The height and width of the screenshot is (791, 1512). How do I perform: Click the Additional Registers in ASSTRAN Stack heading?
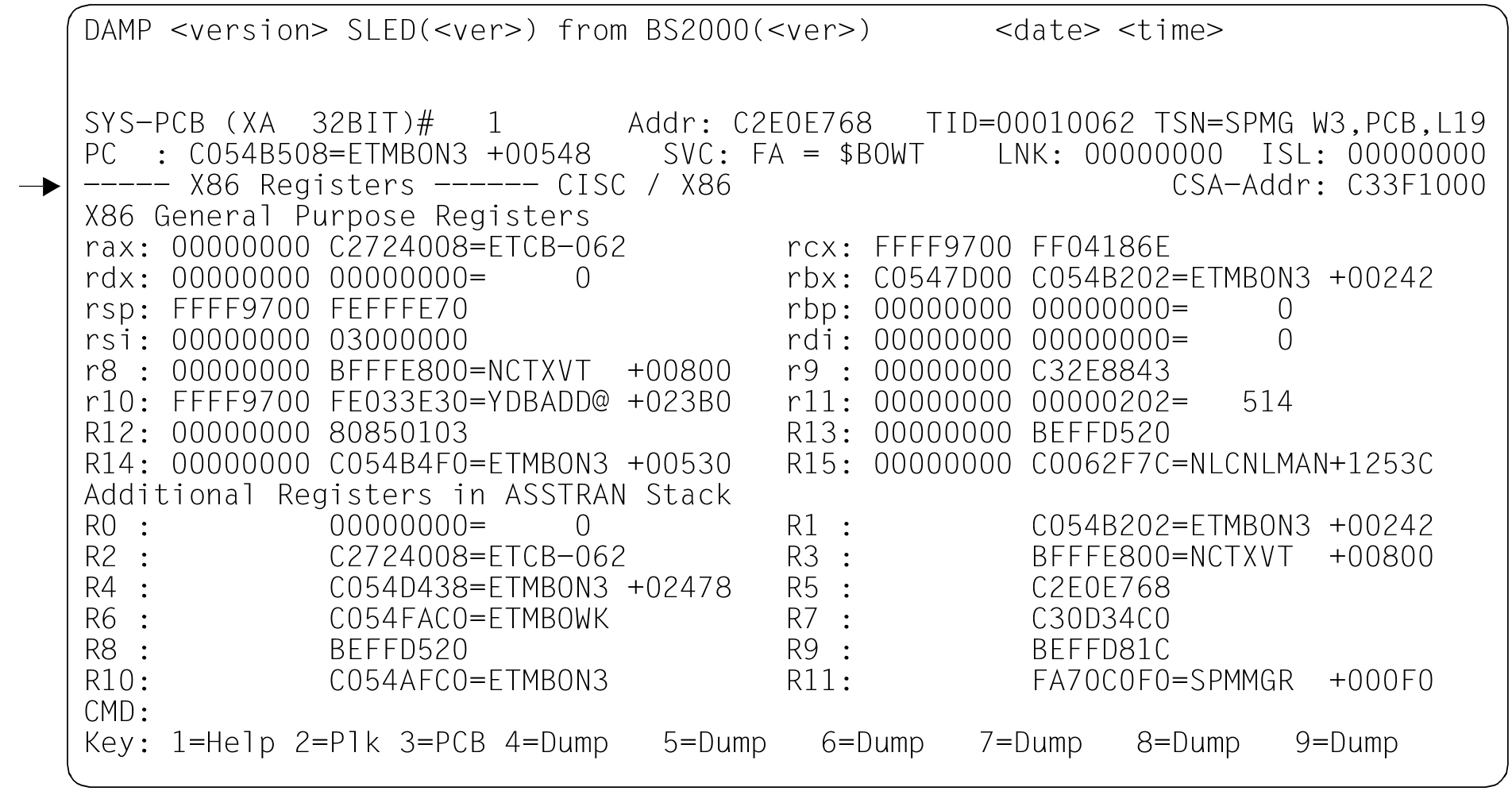(x=407, y=495)
